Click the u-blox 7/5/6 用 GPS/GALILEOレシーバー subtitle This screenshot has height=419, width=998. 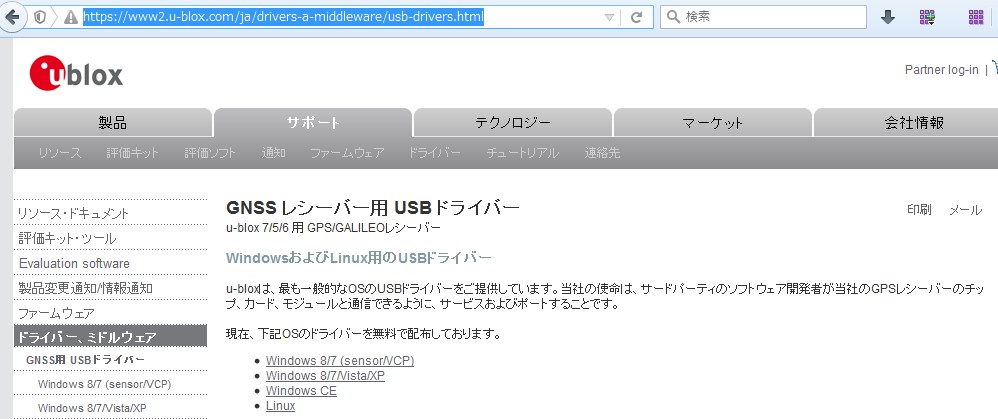pos(333,227)
